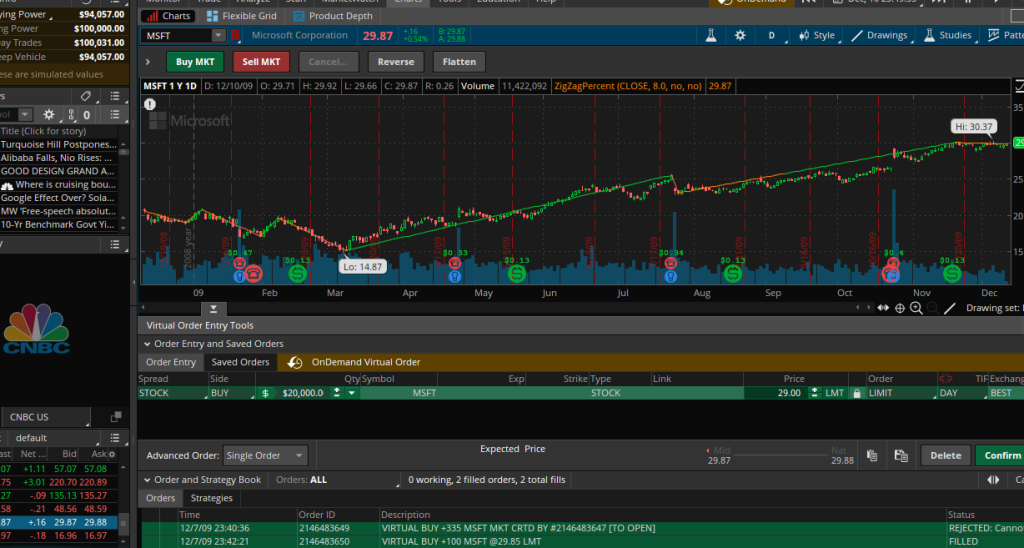Click the zoom-in magnifier icon
The image size is (1024, 548).
tap(916, 308)
